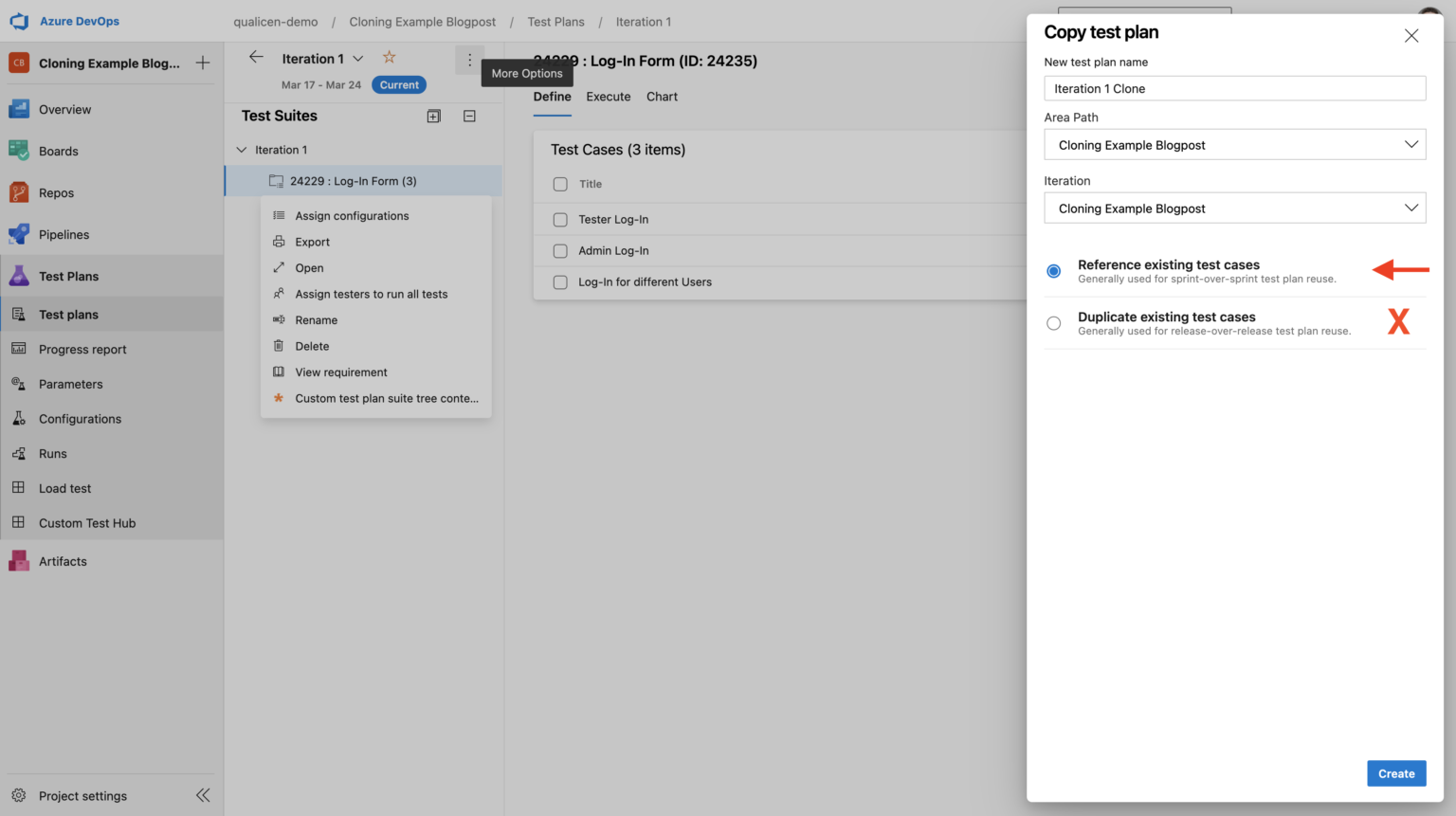The image size is (1456, 816).
Task: Click the New test plan name field
Action: (x=1234, y=89)
